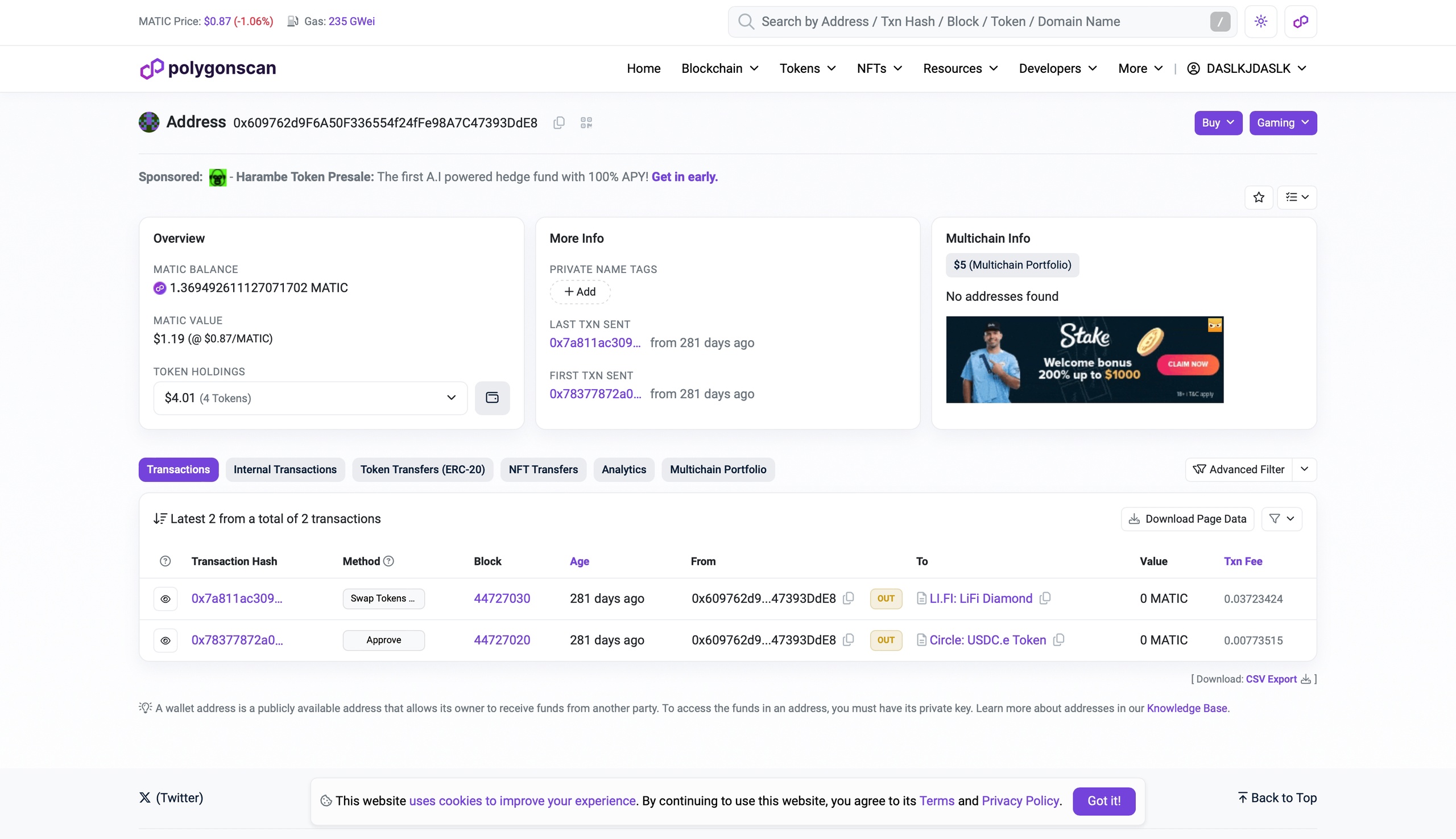1456x839 pixels.
Task: Open the Gaming dropdown button
Action: pos(1283,123)
